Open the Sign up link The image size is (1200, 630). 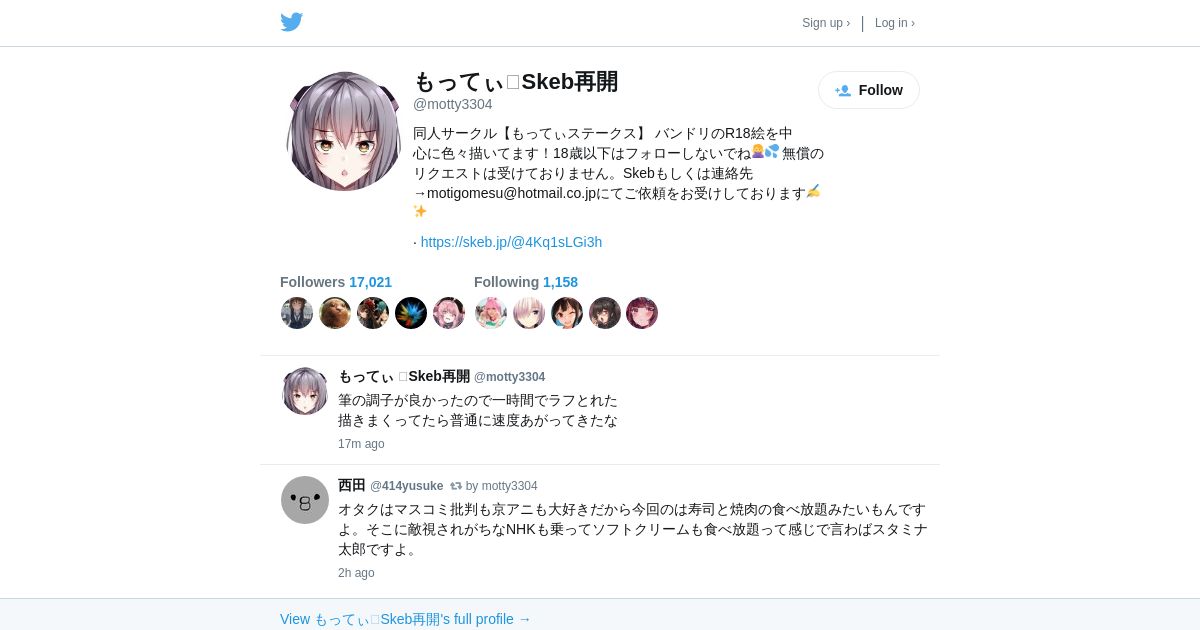point(826,23)
